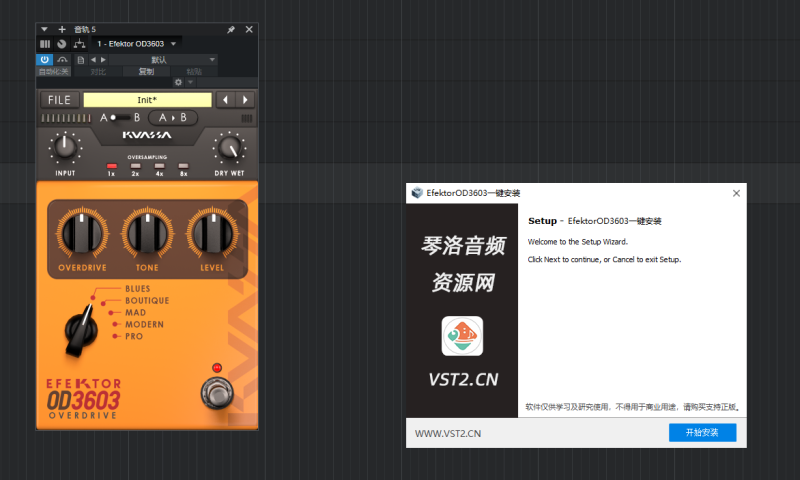The image size is (800, 480).
Task: Click the output meter bars icon
Action: coord(247,118)
